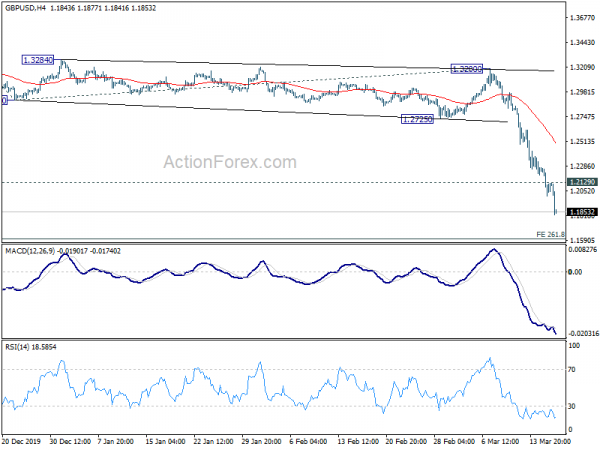Screen dimensions: 600x450
Task: Click the current price tag 1.18532
Action: [582, 212]
